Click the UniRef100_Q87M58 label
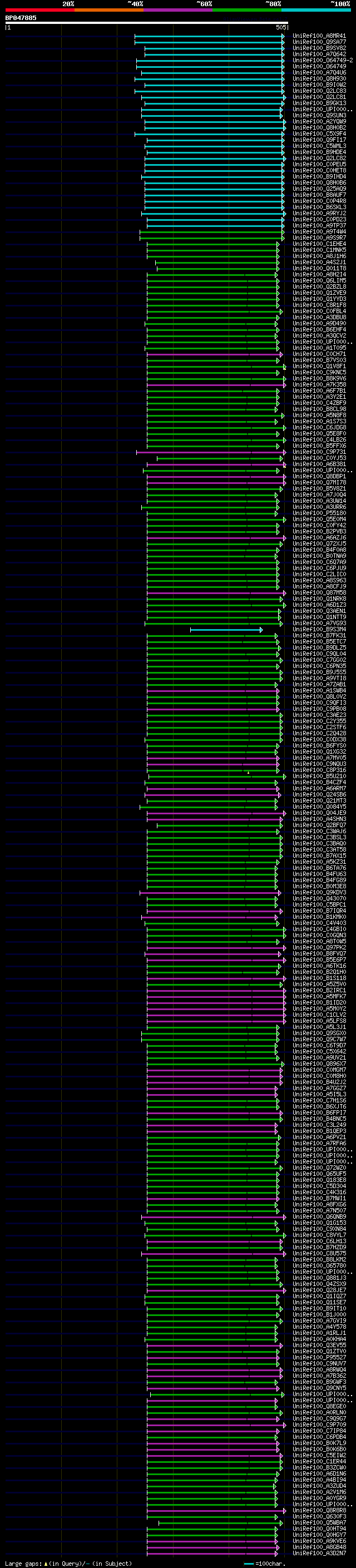This screenshot has width=356, height=1568. point(319,592)
